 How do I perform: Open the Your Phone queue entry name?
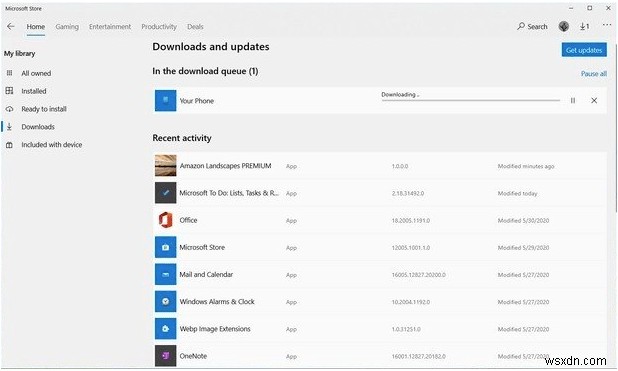point(197,101)
